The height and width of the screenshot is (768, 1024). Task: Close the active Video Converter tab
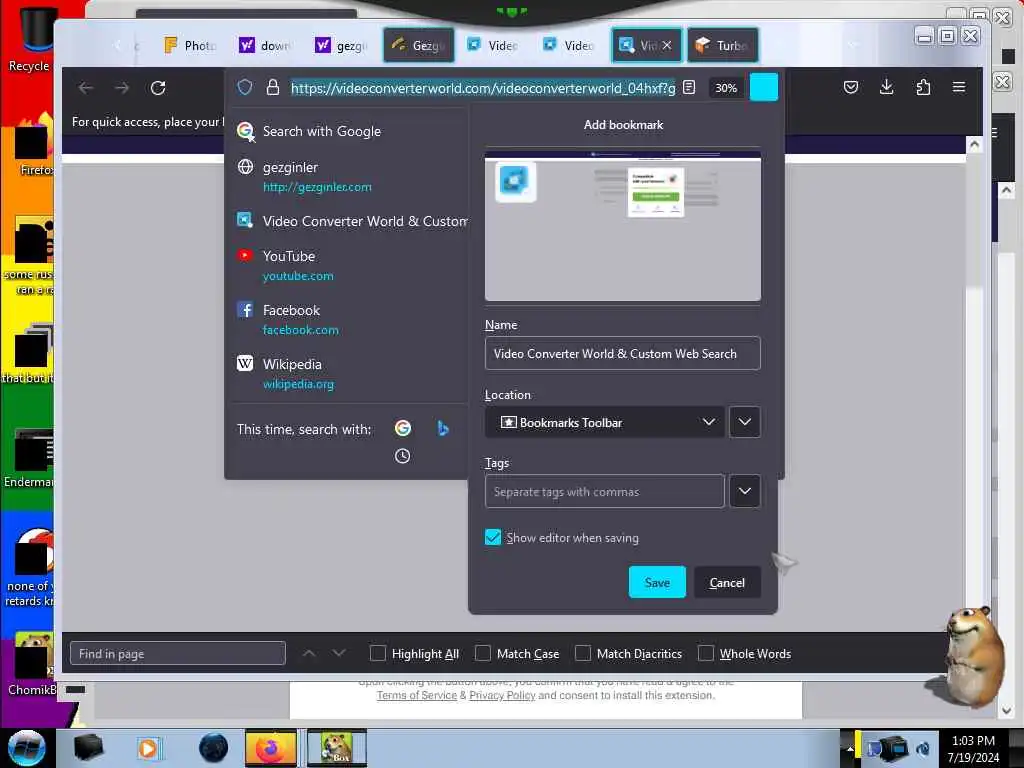tap(667, 45)
